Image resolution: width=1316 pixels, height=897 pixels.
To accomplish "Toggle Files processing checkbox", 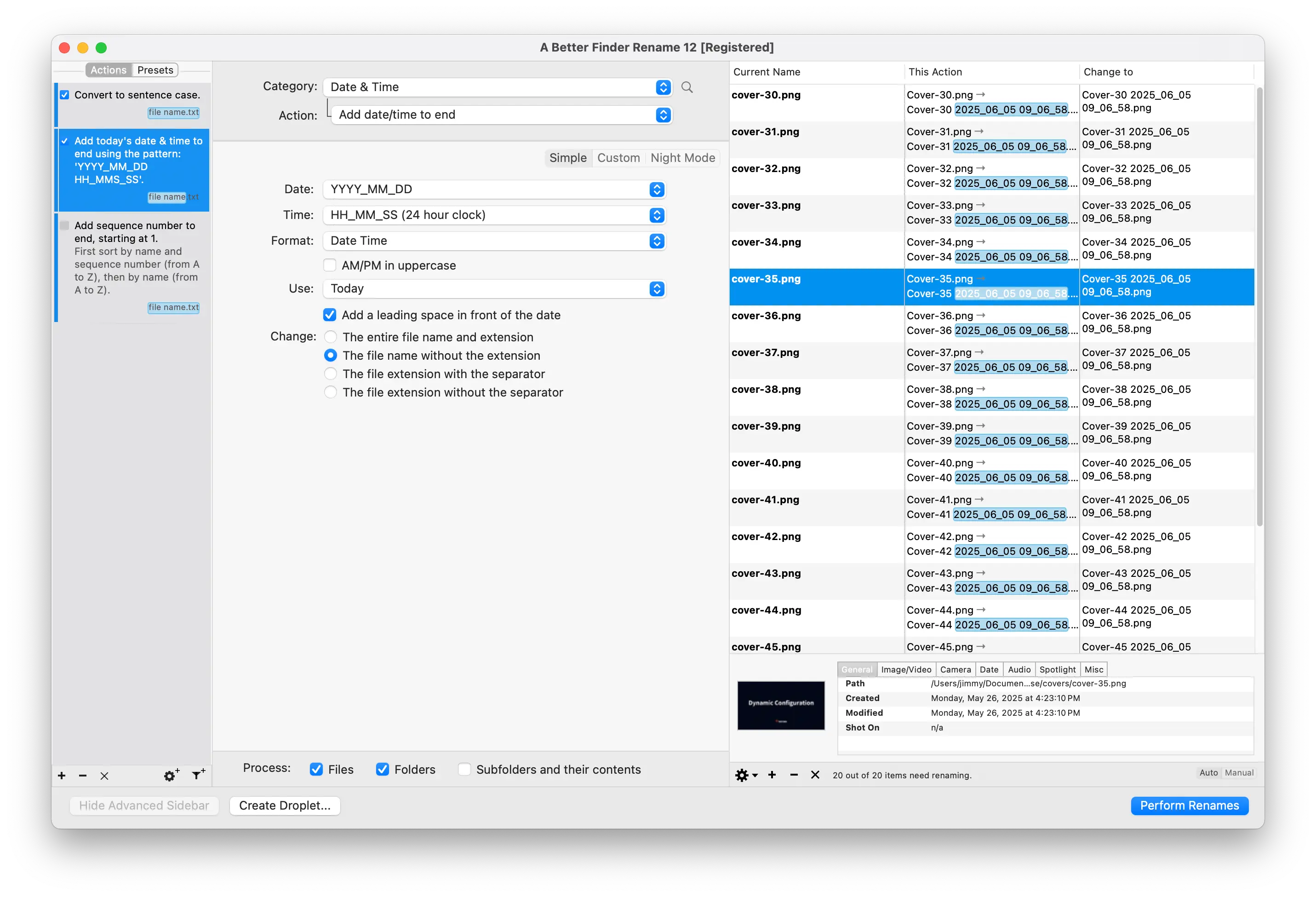I will click(316, 770).
